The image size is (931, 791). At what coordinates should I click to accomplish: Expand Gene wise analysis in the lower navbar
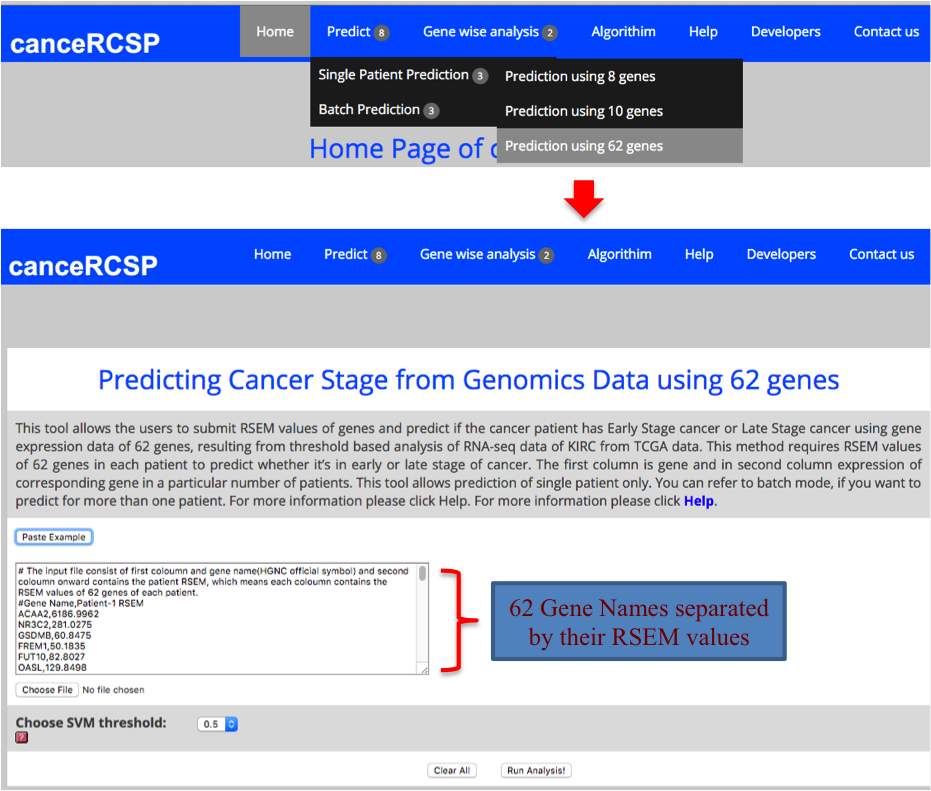486,254
